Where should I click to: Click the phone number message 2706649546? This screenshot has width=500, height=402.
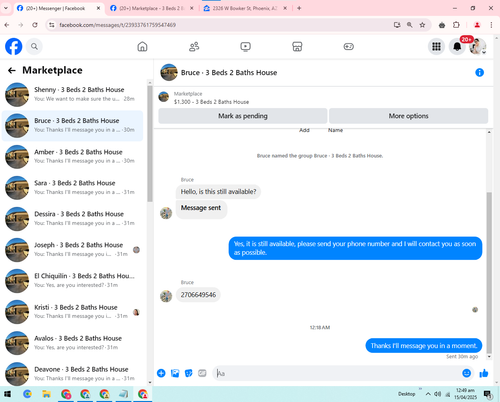pyautogui.click(x=198, y=295)
